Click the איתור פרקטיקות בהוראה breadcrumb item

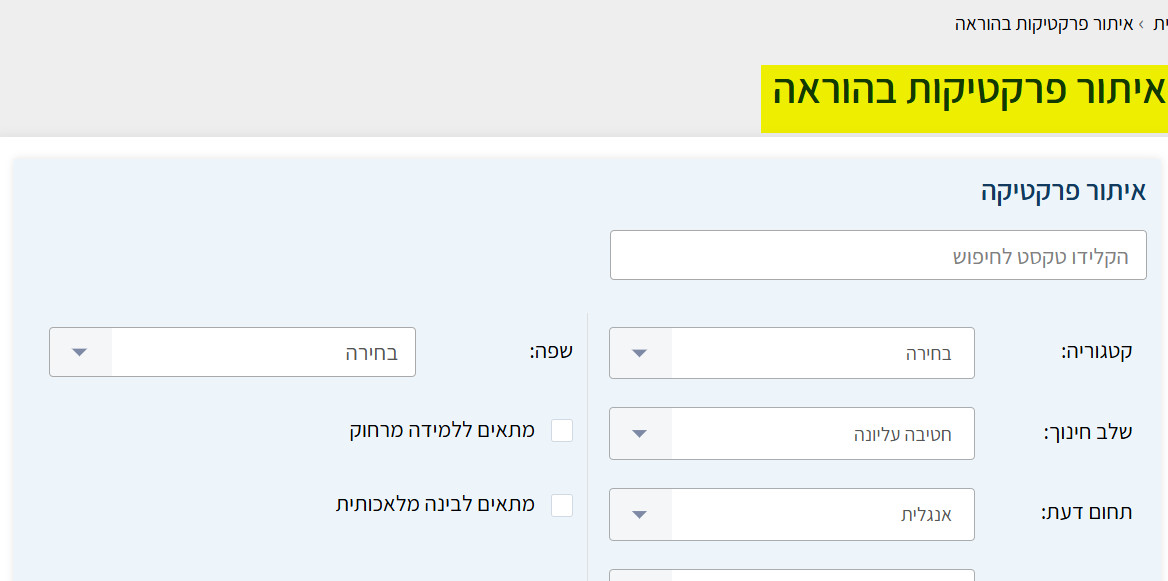pyautogui.click(x=1044, y=23)
